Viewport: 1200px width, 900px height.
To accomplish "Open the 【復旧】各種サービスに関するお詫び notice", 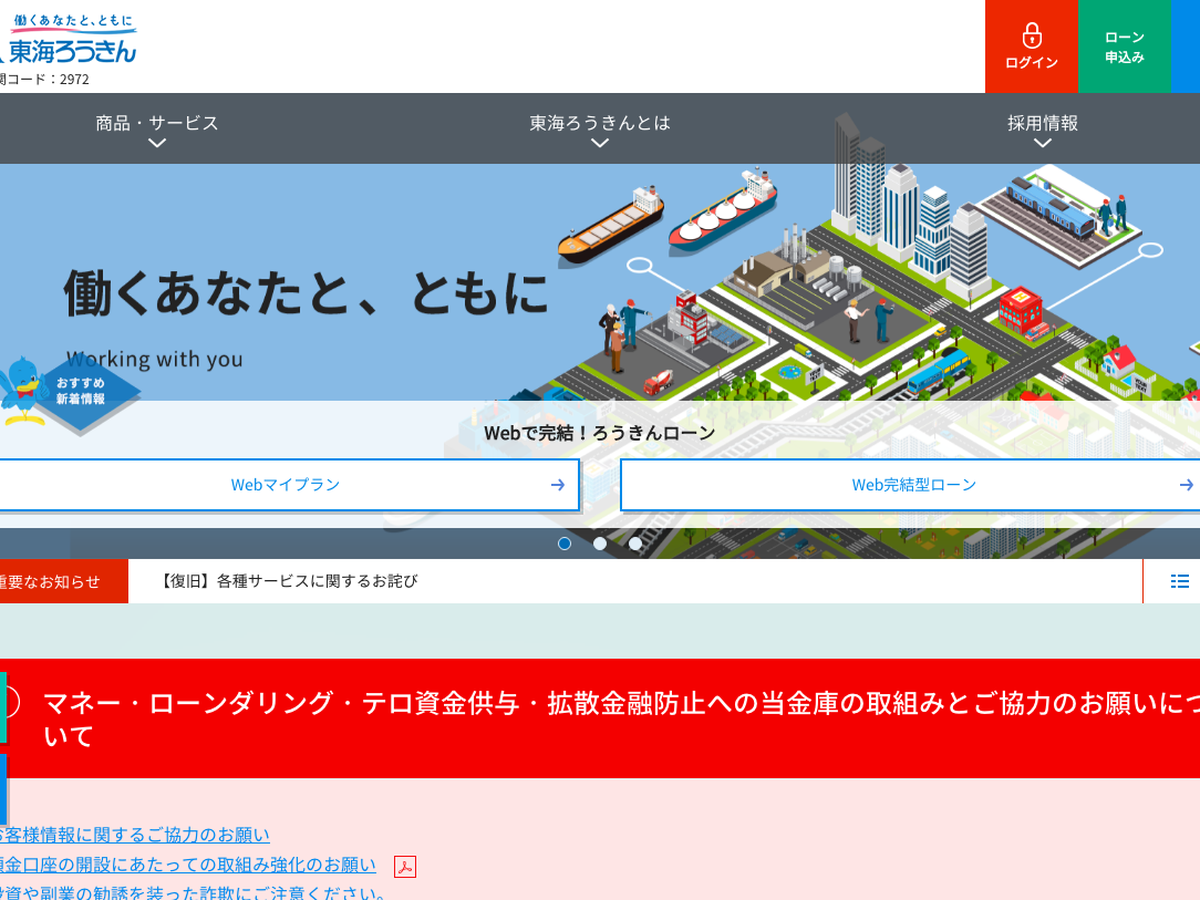I will tap(289, 581).
